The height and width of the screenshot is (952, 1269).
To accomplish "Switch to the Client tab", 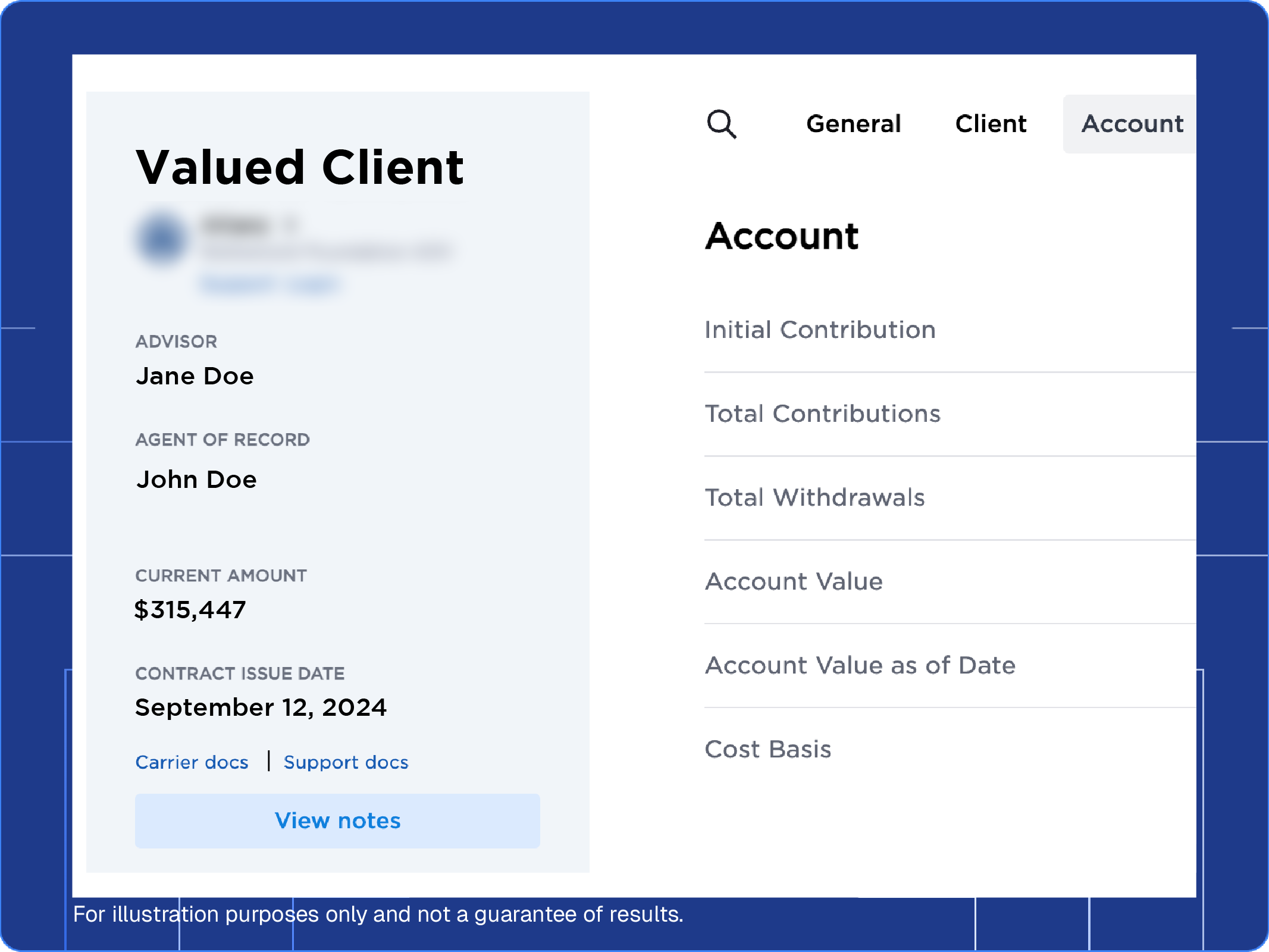I will pyautogui.click(x=991, y=124).
